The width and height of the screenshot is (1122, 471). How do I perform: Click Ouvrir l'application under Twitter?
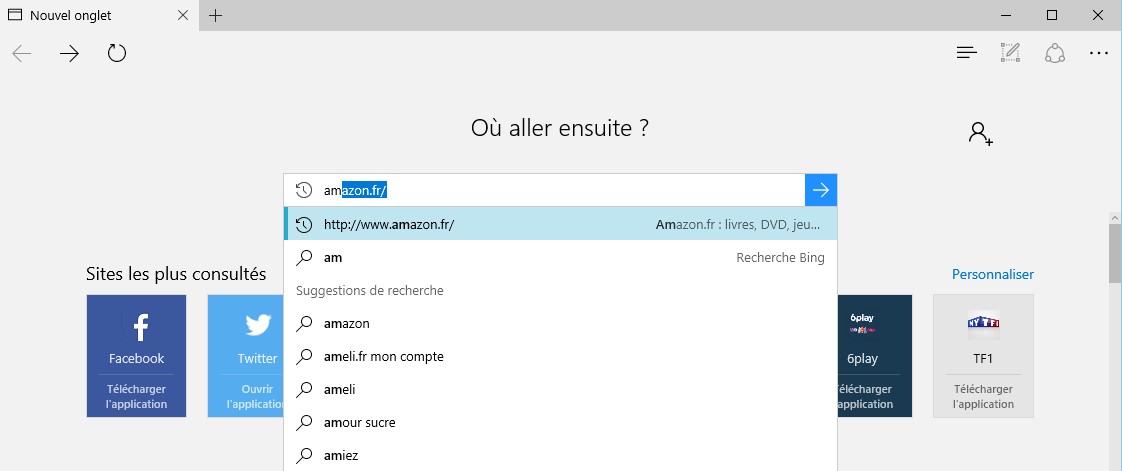[x=255, y=397]
